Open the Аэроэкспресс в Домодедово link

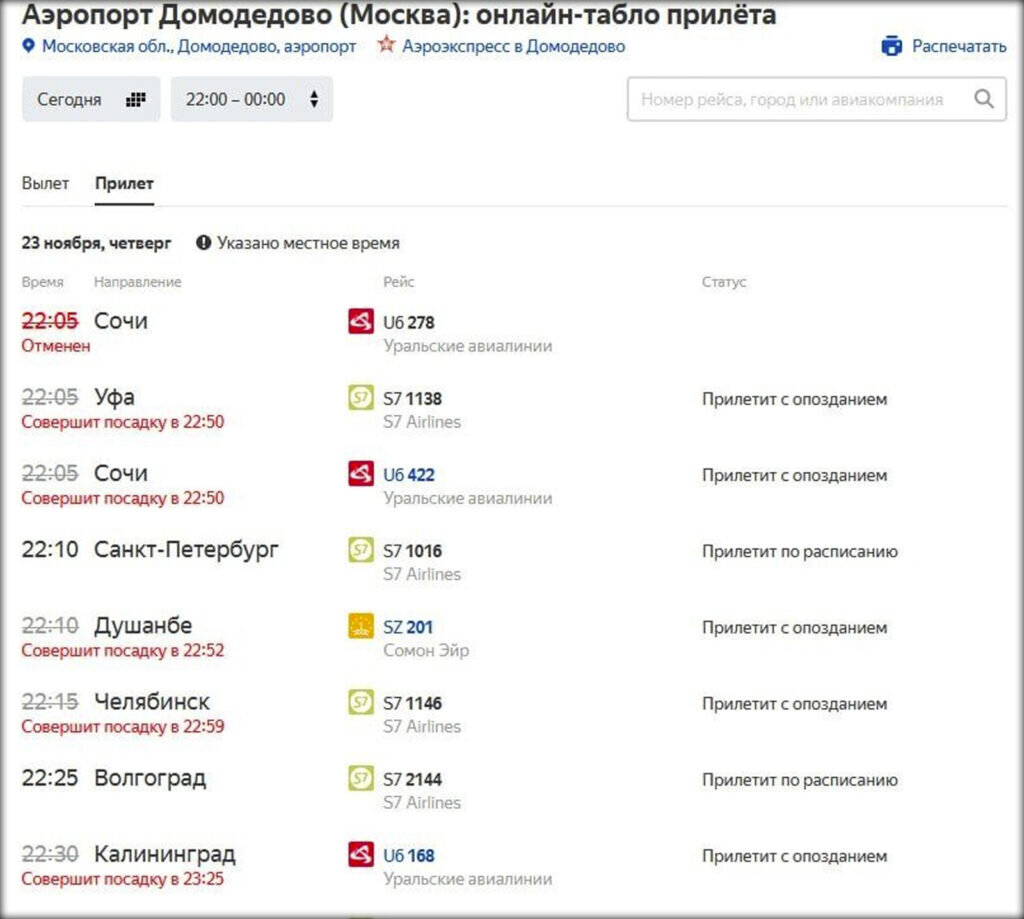click(513, 46)
